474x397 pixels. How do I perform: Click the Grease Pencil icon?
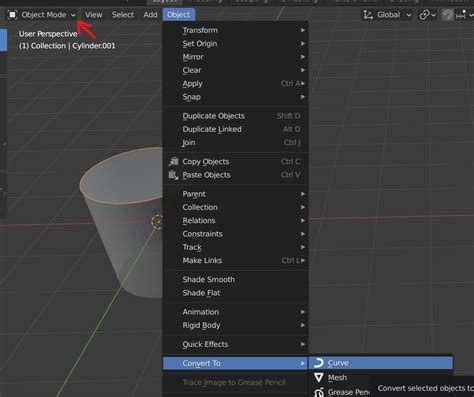click(x=319, y=392)
